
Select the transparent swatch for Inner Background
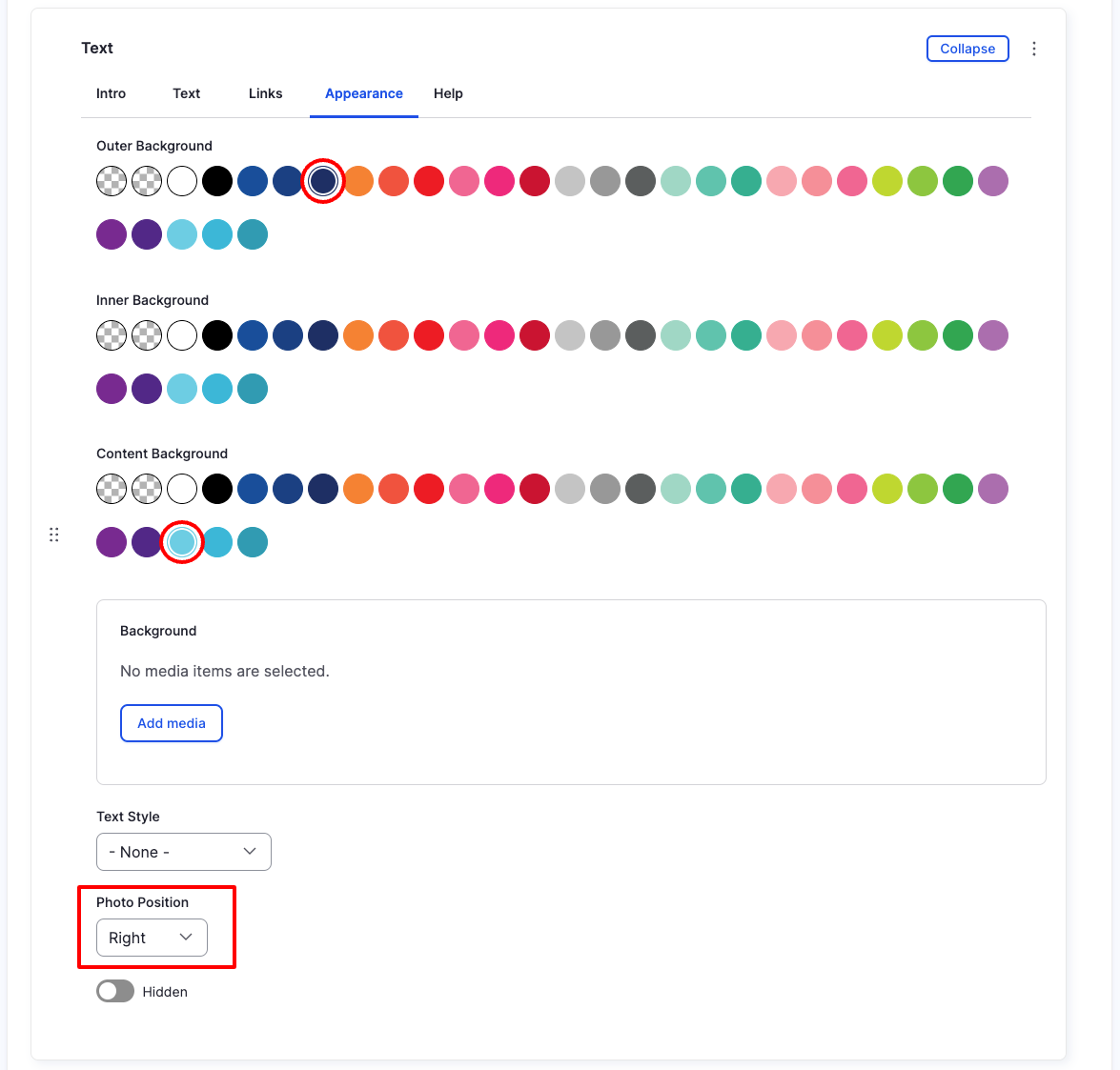click(x=112, y=335)
